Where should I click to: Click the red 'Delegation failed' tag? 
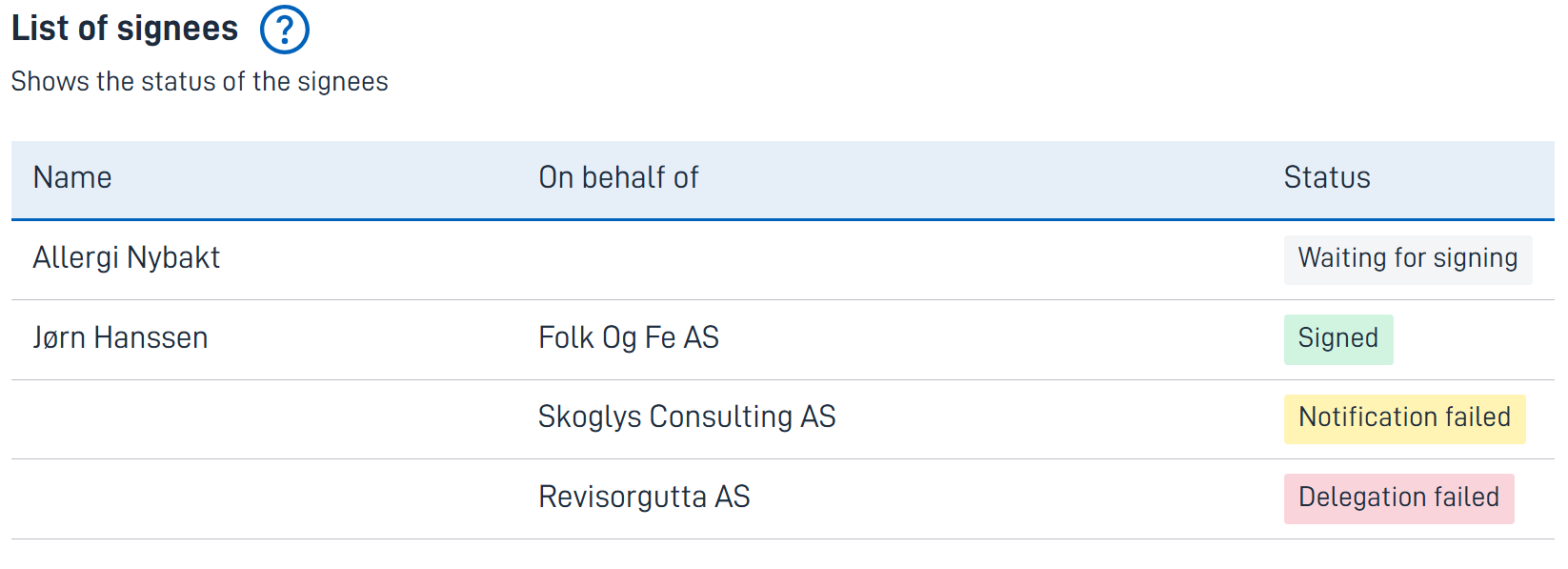(1398, 498)
